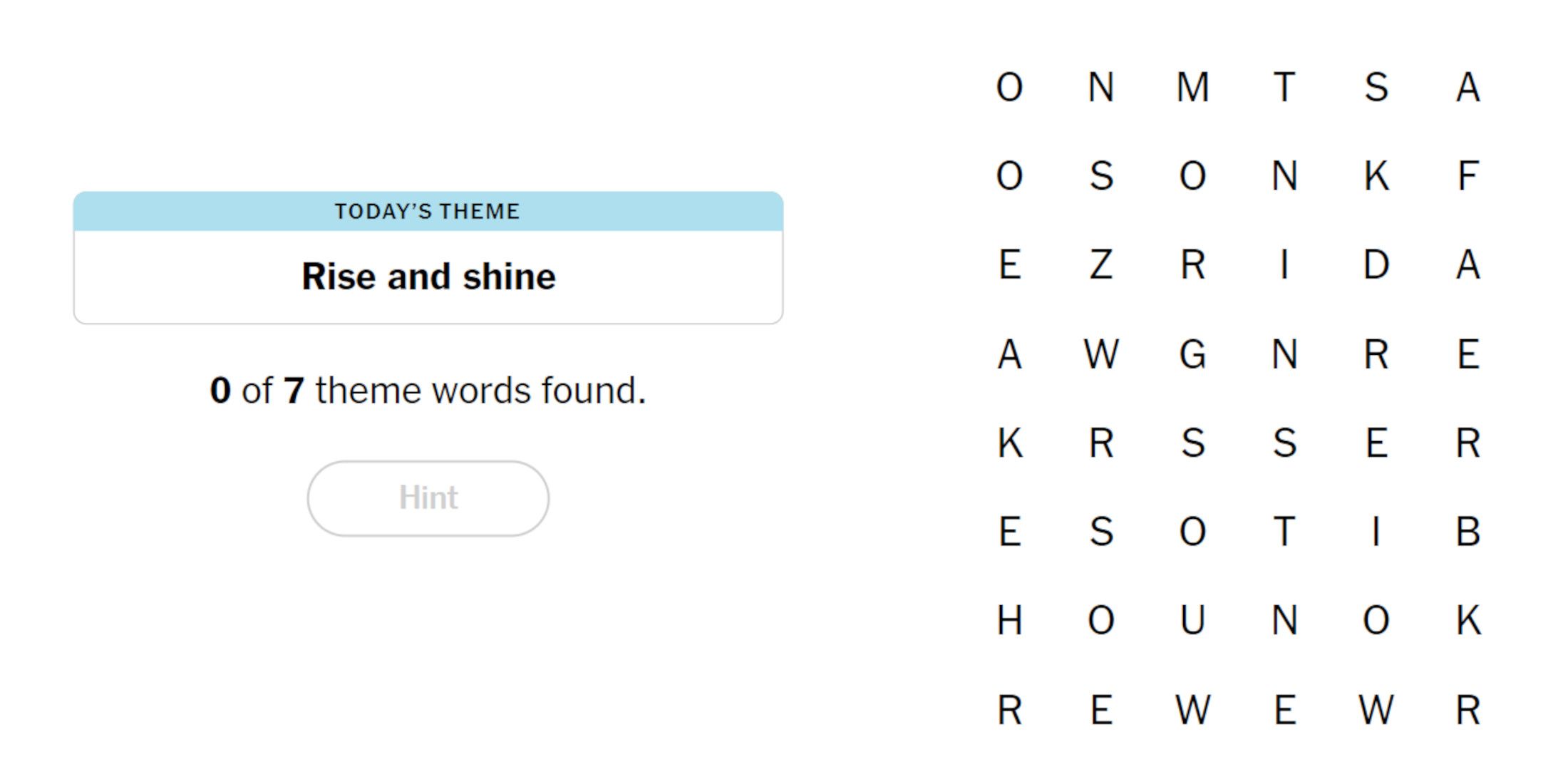Tap the letter Z in the grid
This screenshot has height=784, width=1568.
tap(1101, 265)
